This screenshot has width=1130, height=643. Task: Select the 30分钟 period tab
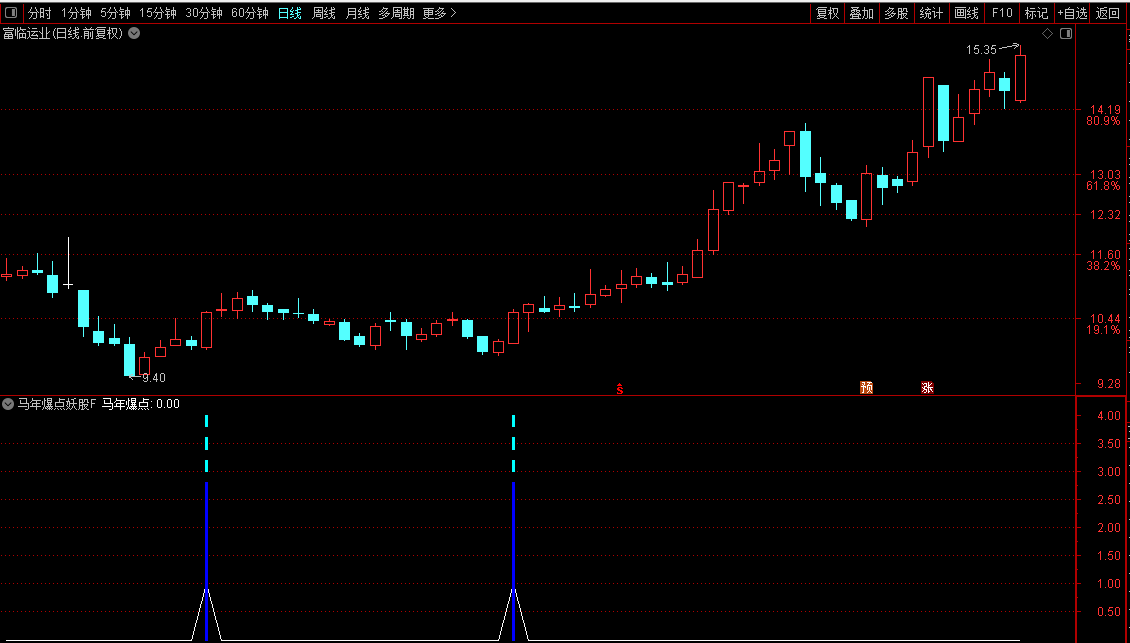pos(204,13)
